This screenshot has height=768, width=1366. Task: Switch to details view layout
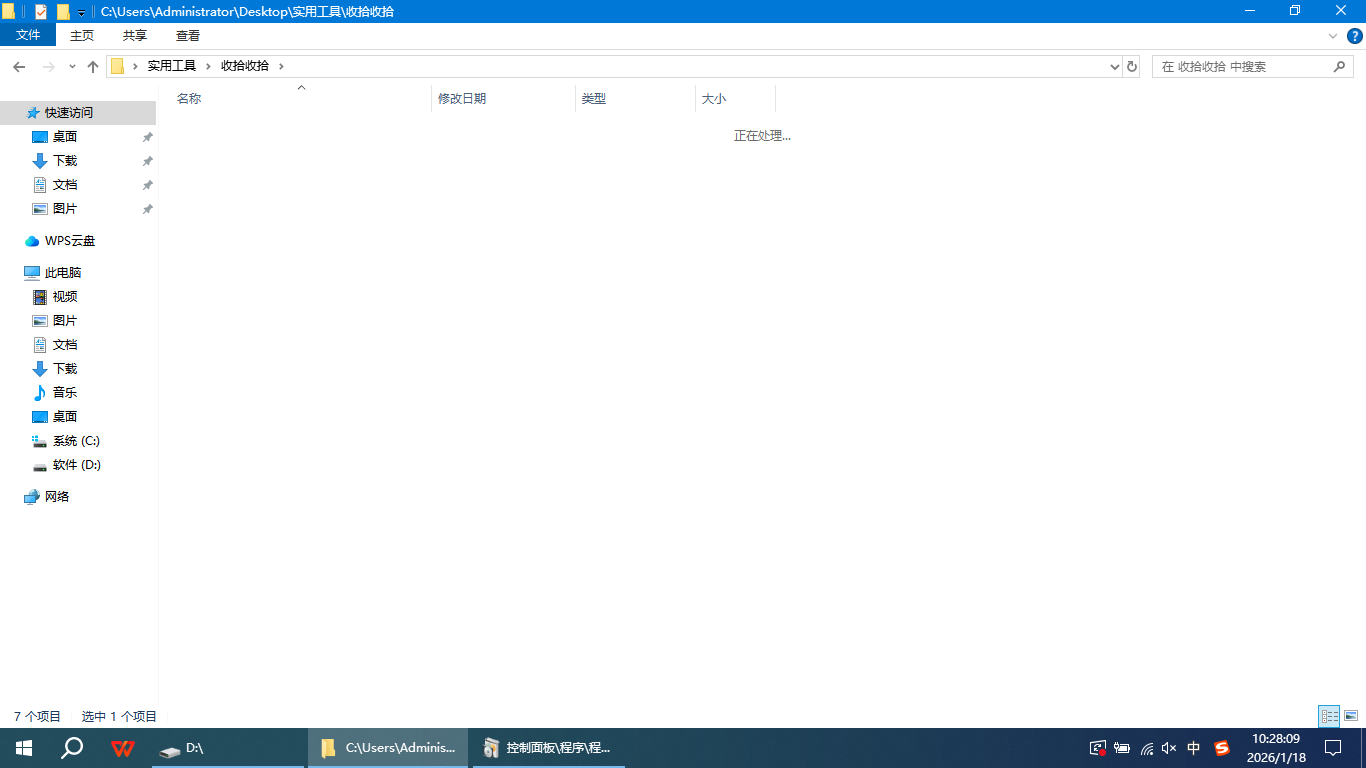(x=1329, y=716)
